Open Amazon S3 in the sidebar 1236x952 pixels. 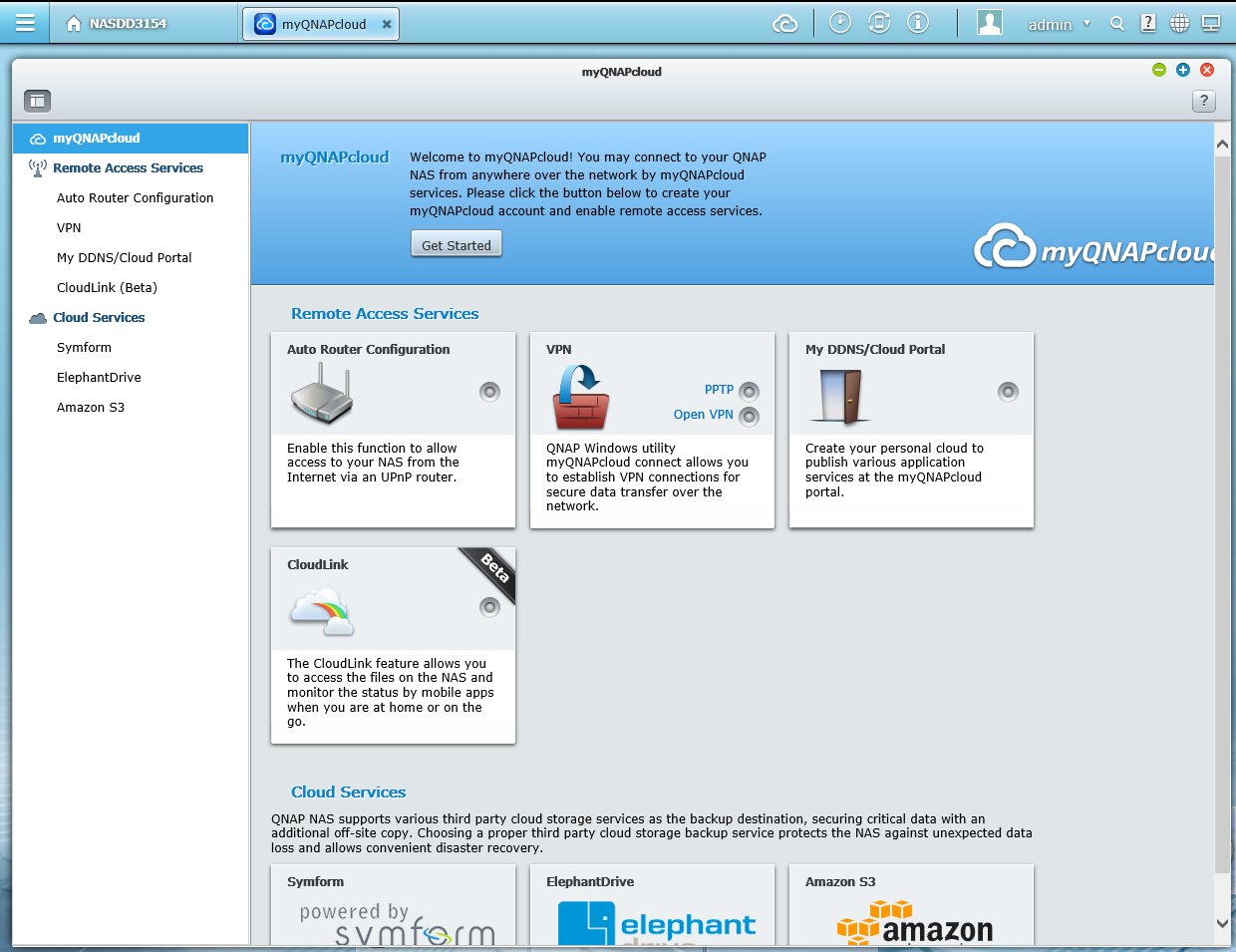tap(91, 408)
